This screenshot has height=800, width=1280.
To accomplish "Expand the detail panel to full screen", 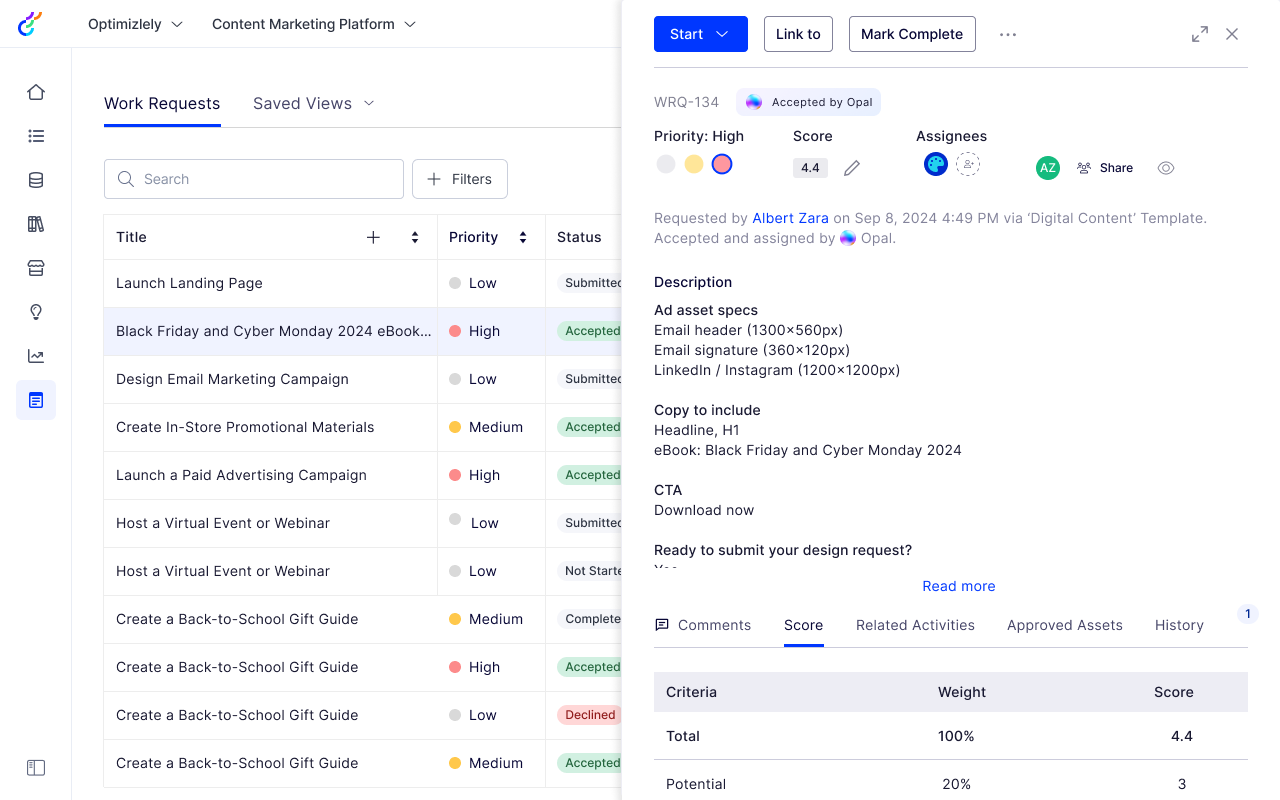I will tap(1200, 34).
